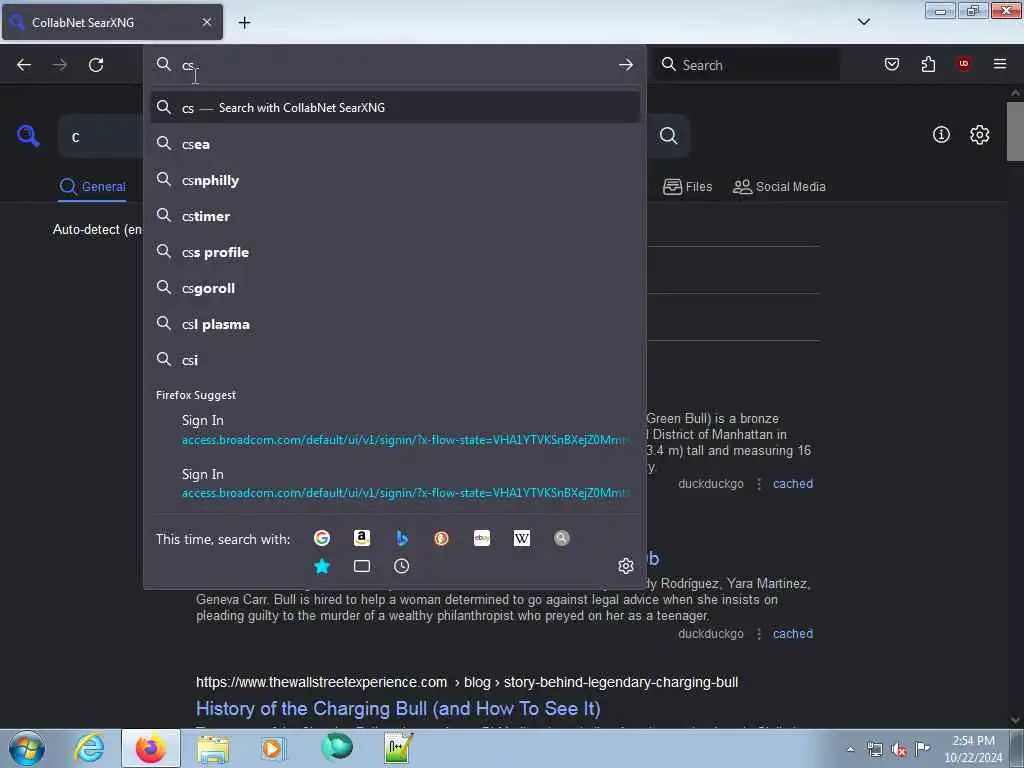The height and width of the screenshot is (768, 1024).
Task: Choose the 'csea' suggestion
Action: tap(395, 144)
